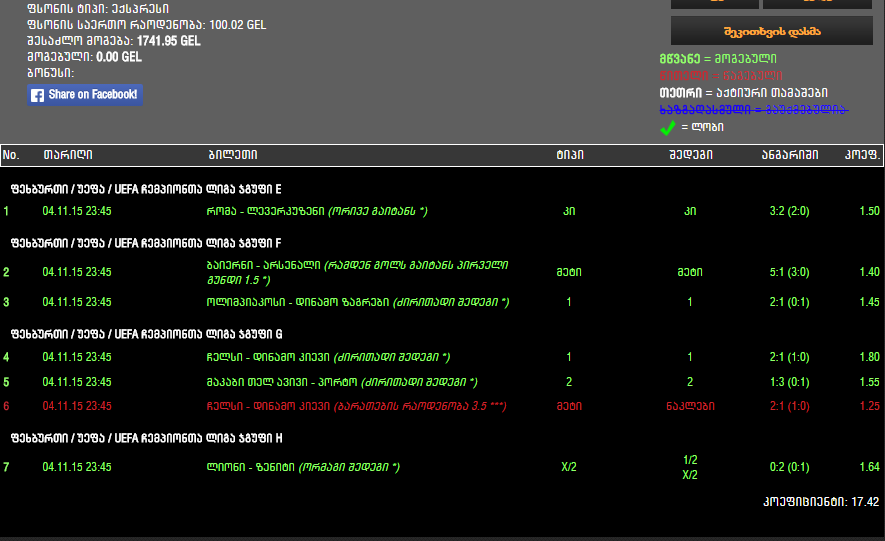Click the row 1 date '04.11.15 23:45'
Image resolution: width=885 pixels, height=541 pixels.
[x=77, y=211]
